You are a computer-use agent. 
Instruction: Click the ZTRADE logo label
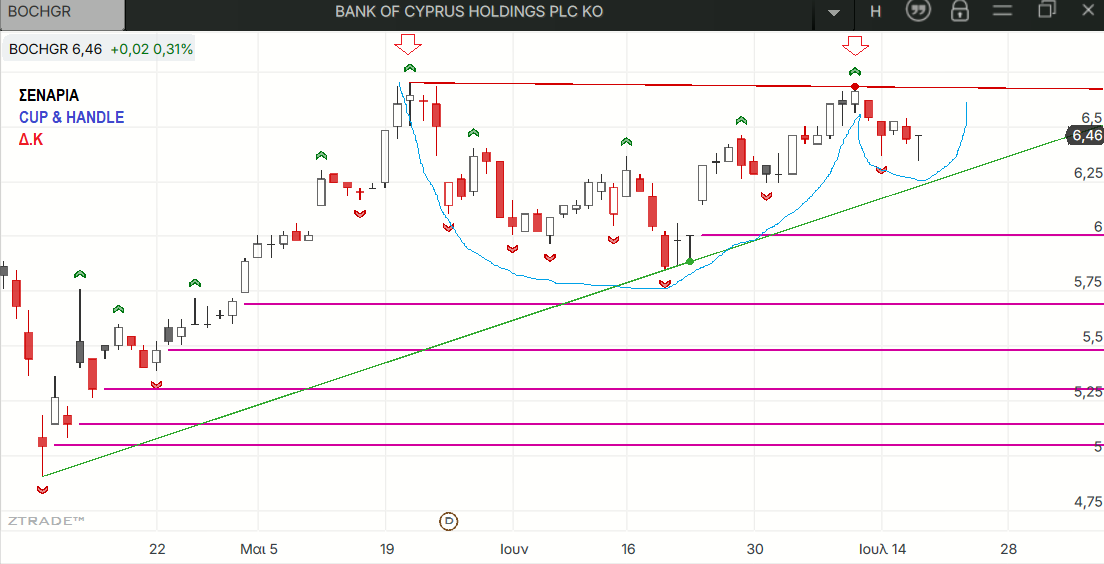click(x=46, y=521)
